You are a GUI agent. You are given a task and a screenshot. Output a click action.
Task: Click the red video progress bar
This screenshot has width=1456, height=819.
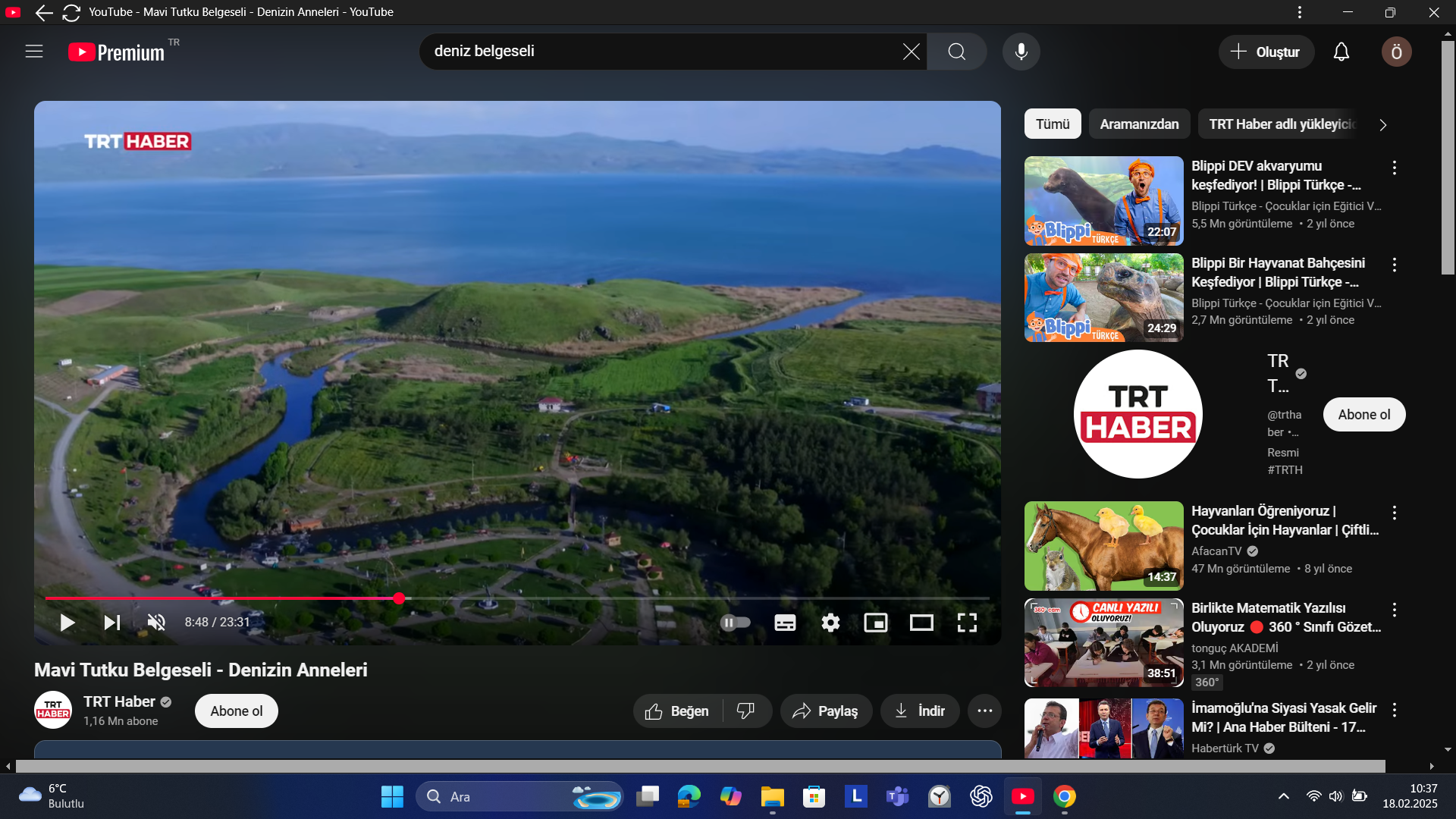(227, 598)
